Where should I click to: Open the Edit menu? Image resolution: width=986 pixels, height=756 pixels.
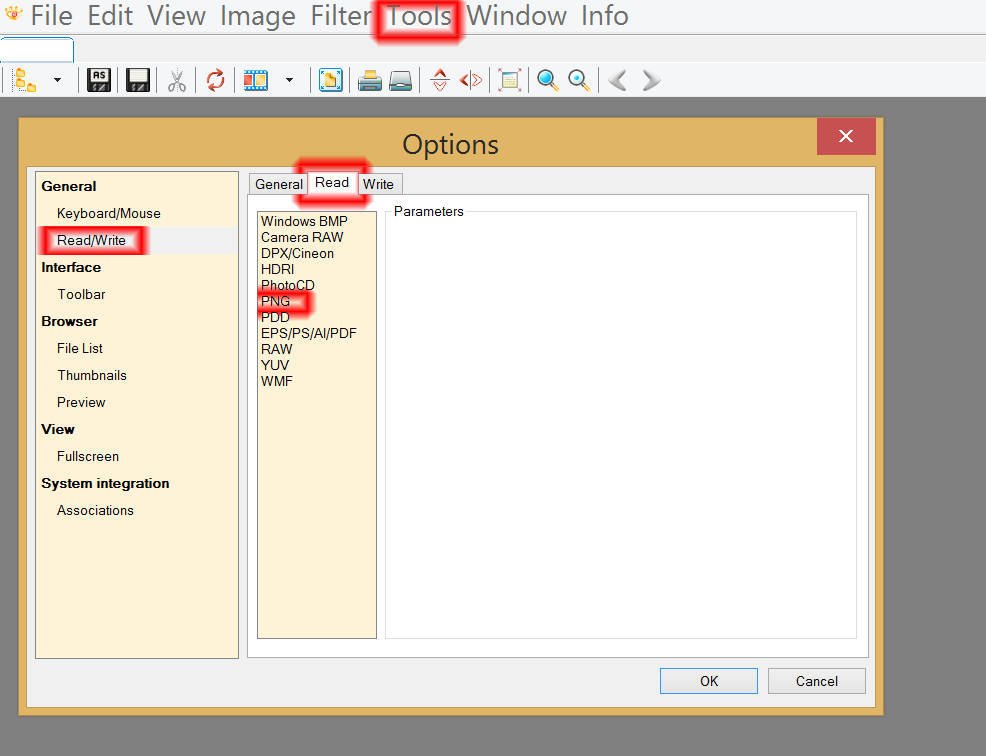tap(110, 16)
